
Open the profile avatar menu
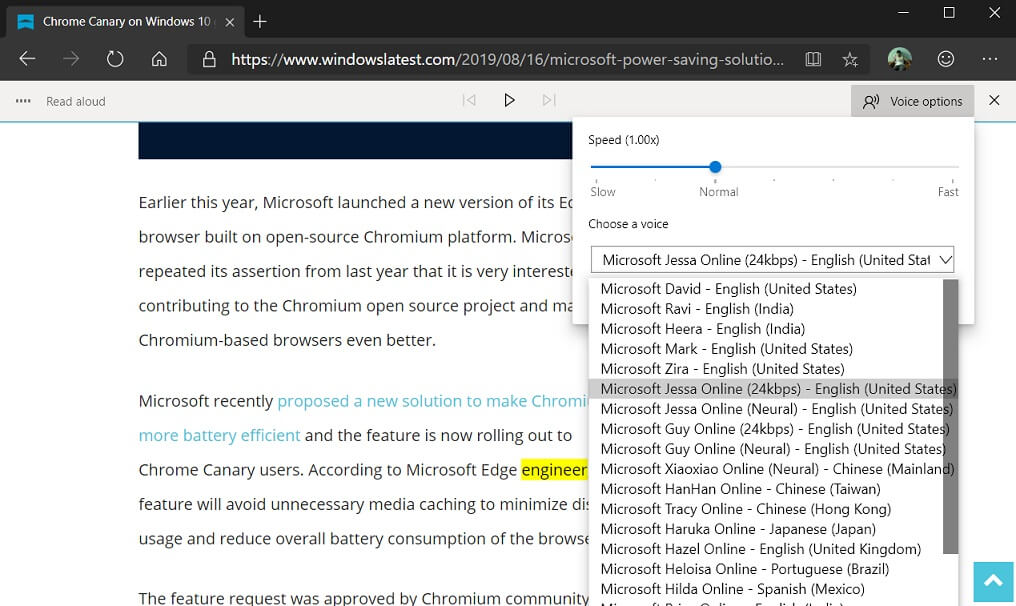899,59
